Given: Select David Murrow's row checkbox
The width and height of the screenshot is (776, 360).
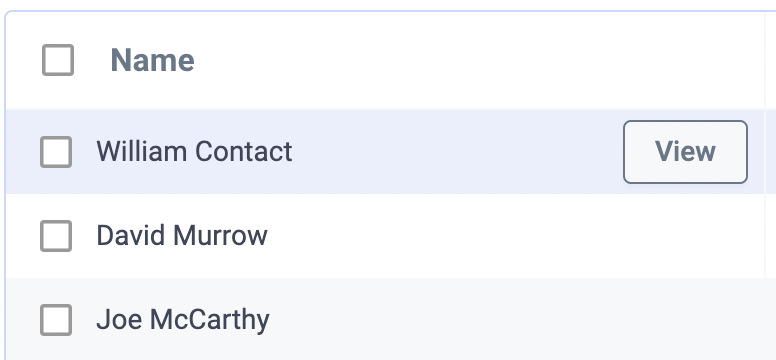Looking at the screenshot, I should point(56,236).
